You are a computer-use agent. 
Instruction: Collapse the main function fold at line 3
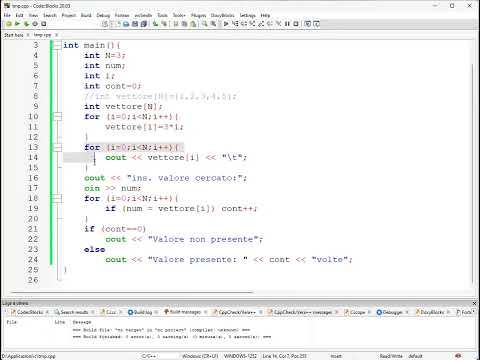(x=57, y=45)
